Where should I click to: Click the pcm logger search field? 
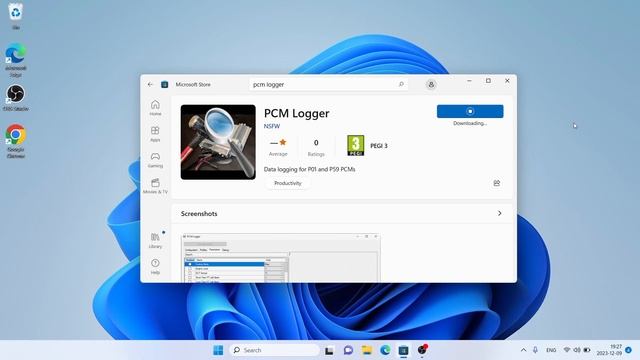(328, 84)
